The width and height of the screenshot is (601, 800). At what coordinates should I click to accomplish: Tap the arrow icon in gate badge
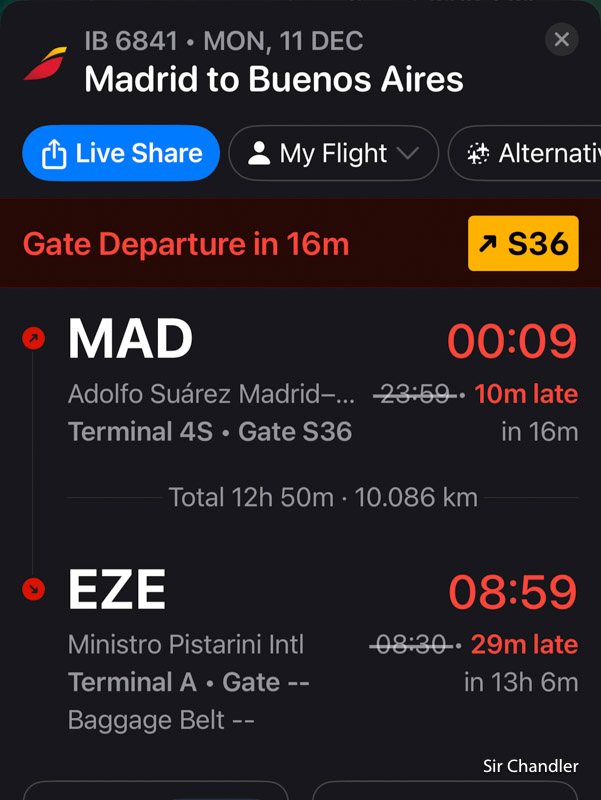(x=490, y=244)
